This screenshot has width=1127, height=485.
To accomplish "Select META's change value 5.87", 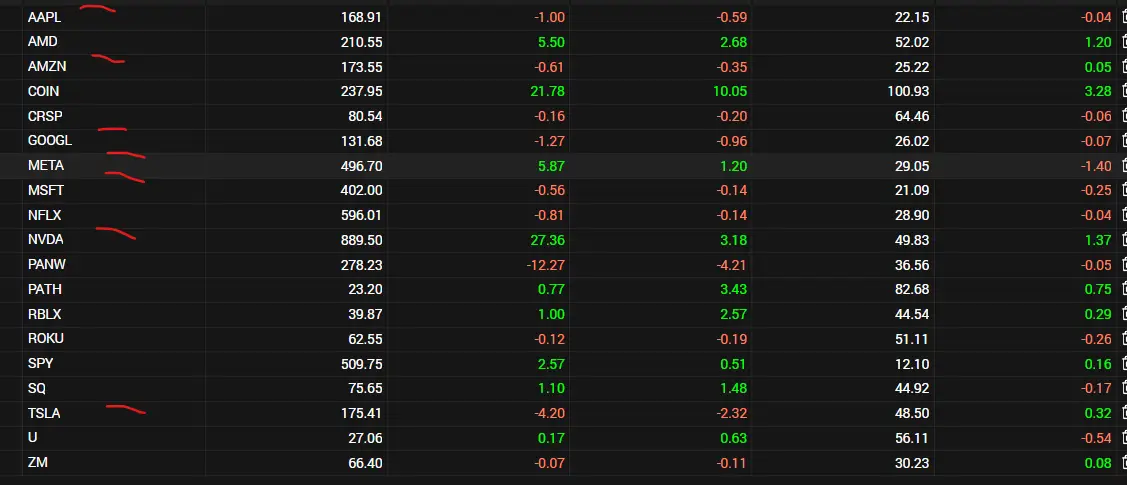I will click(x=552, y=165).
